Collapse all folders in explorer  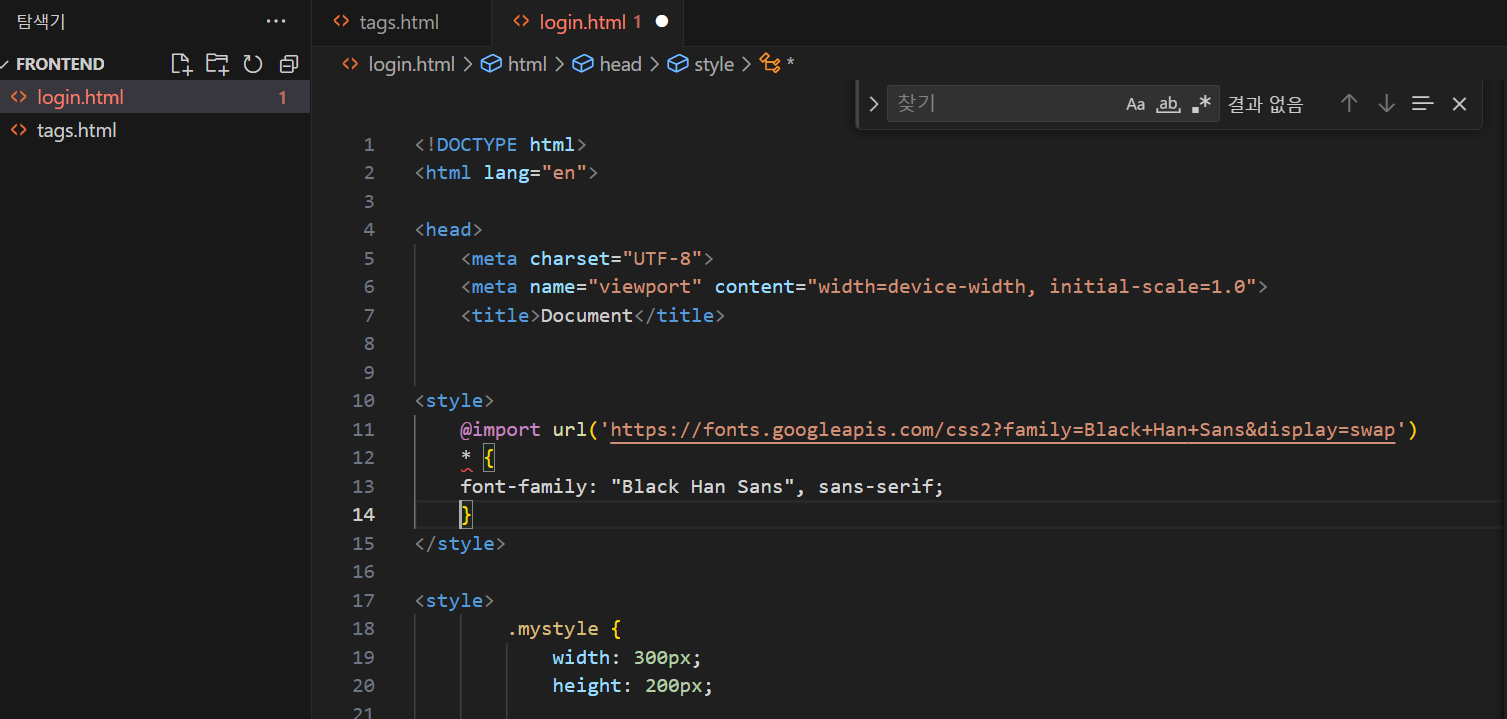click(289, 64)
